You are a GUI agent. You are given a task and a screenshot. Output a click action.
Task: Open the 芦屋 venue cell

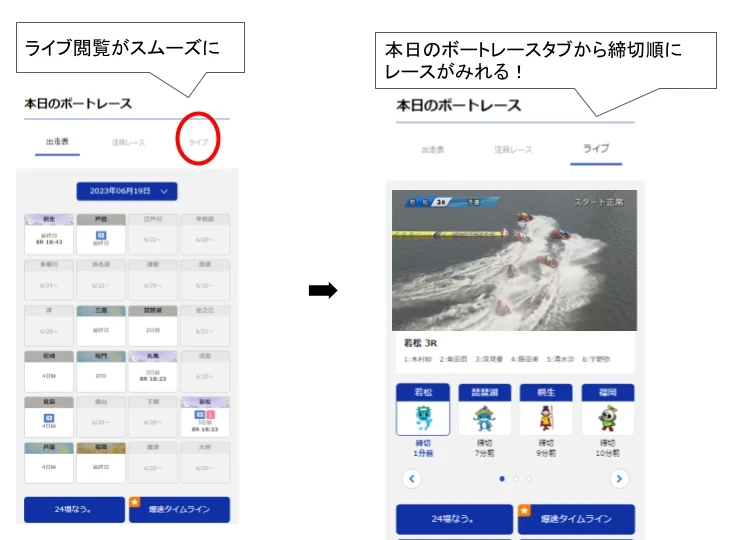49,462
